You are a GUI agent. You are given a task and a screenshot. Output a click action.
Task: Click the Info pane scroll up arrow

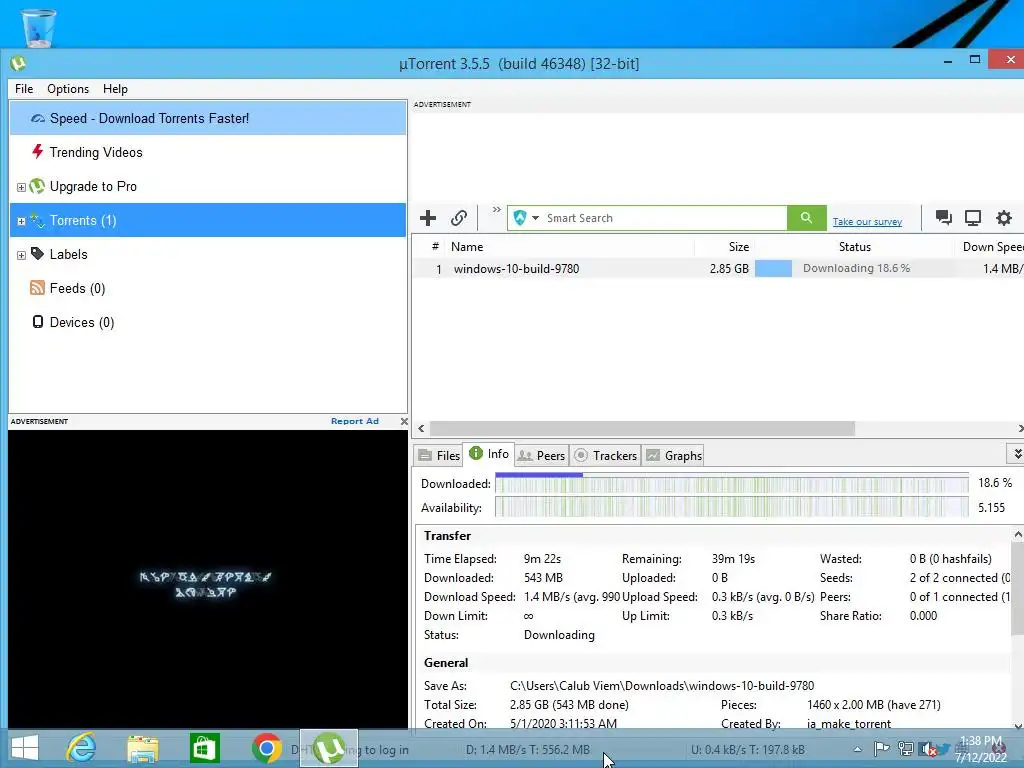pos(1017,535)
